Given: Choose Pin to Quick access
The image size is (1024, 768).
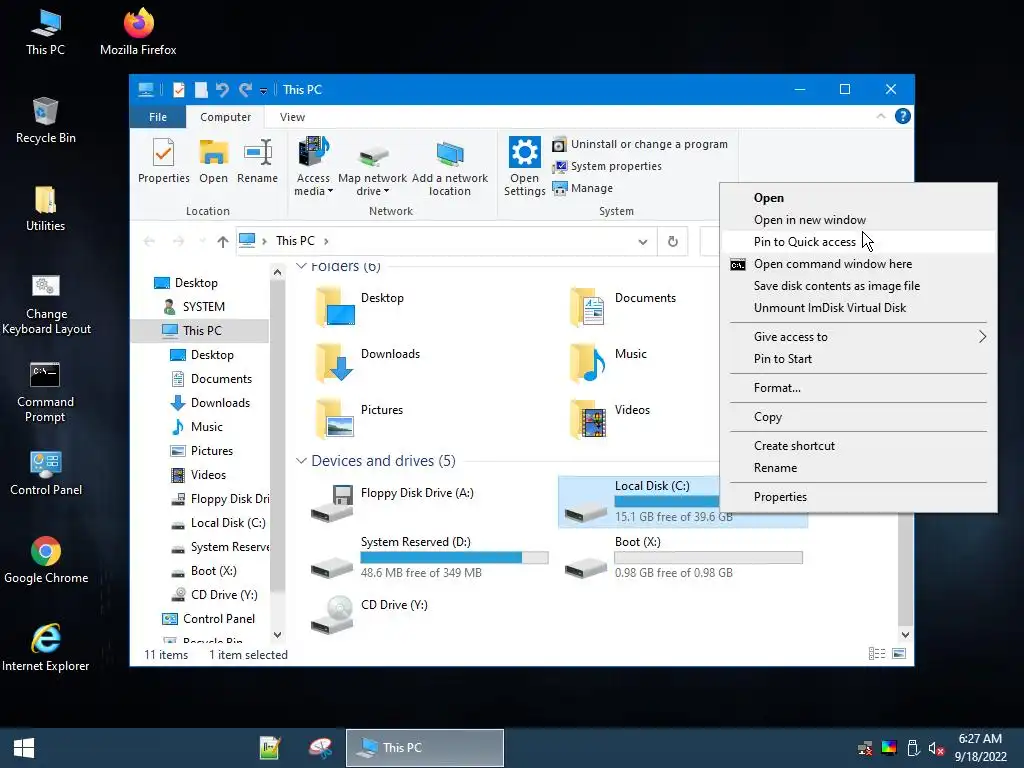Looking at the screenshot, I should point(858,242).
